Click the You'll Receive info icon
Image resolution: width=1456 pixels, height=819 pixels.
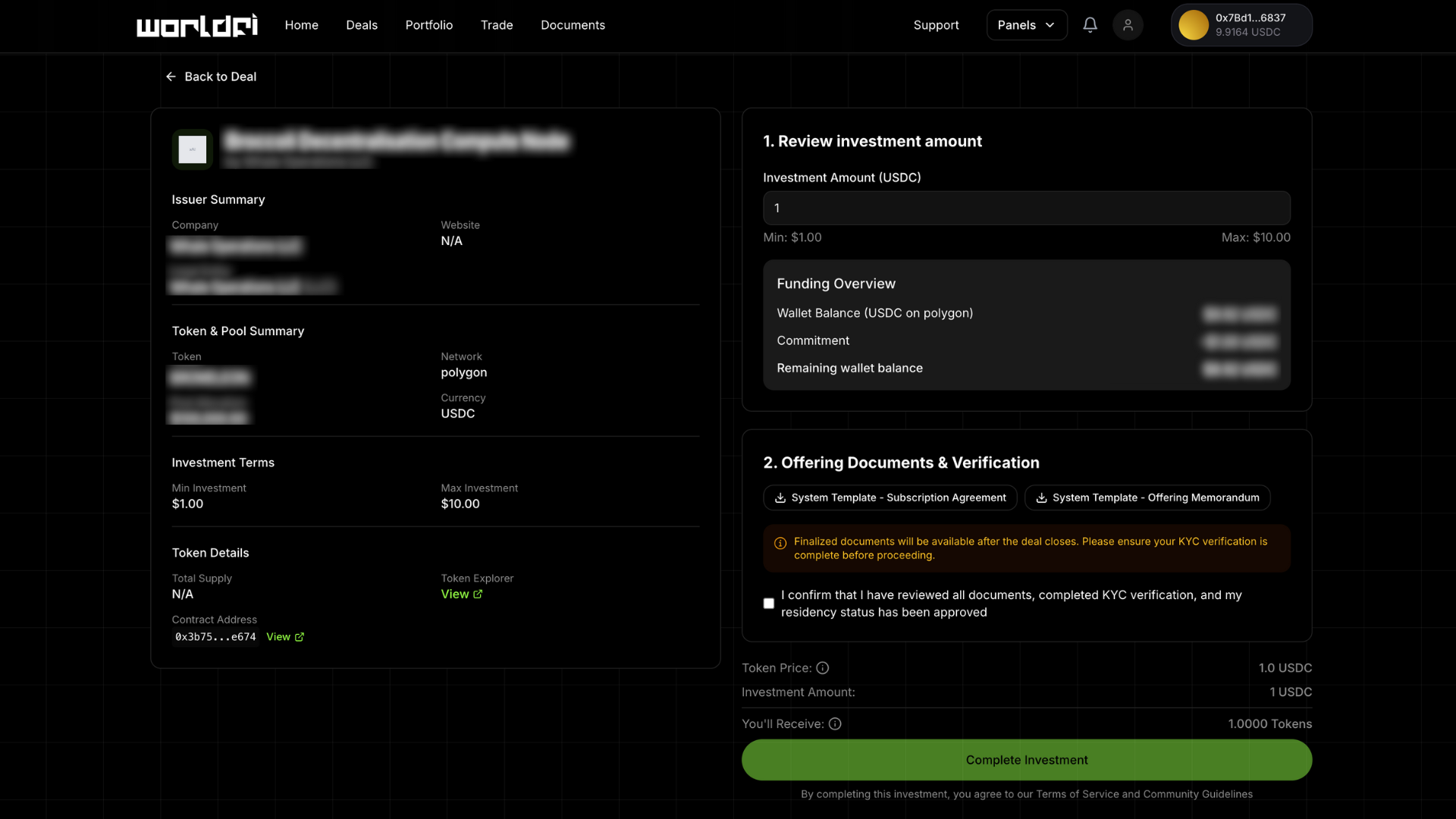835,724
